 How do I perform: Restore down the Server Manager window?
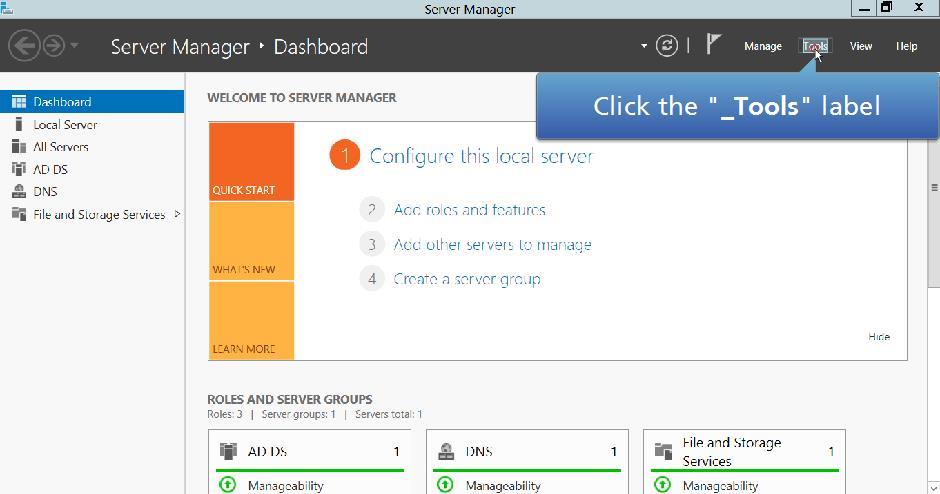point(886,7)
